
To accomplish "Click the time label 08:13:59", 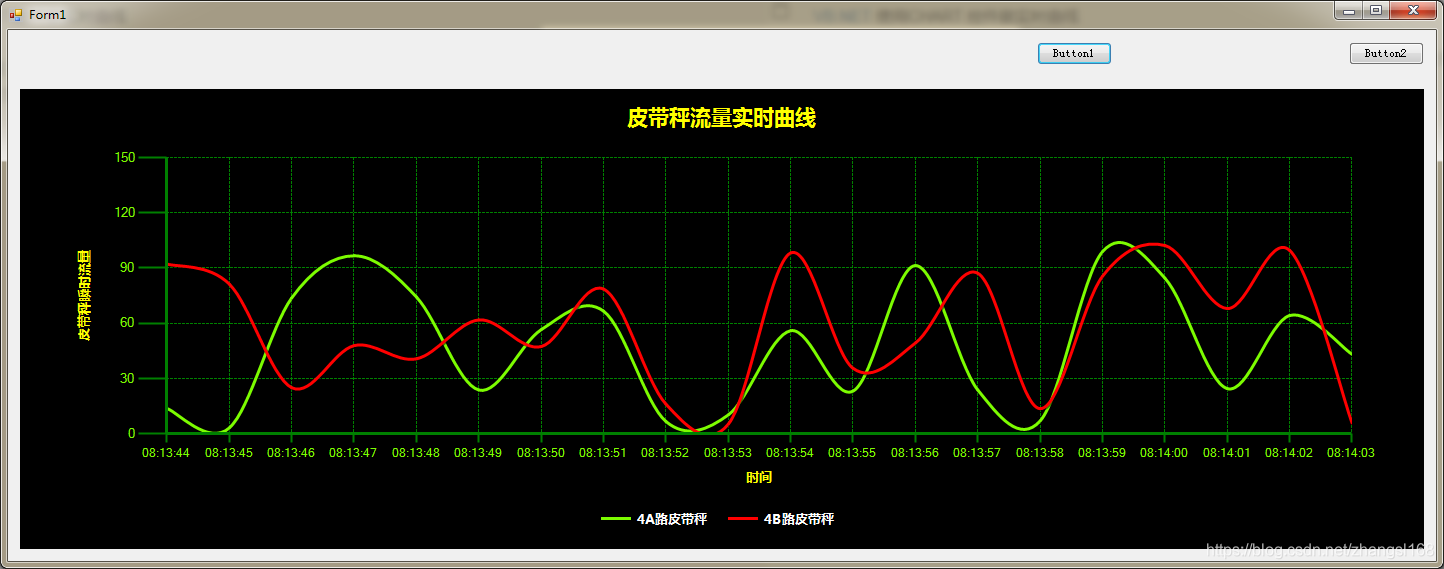I will point(1102,453).
